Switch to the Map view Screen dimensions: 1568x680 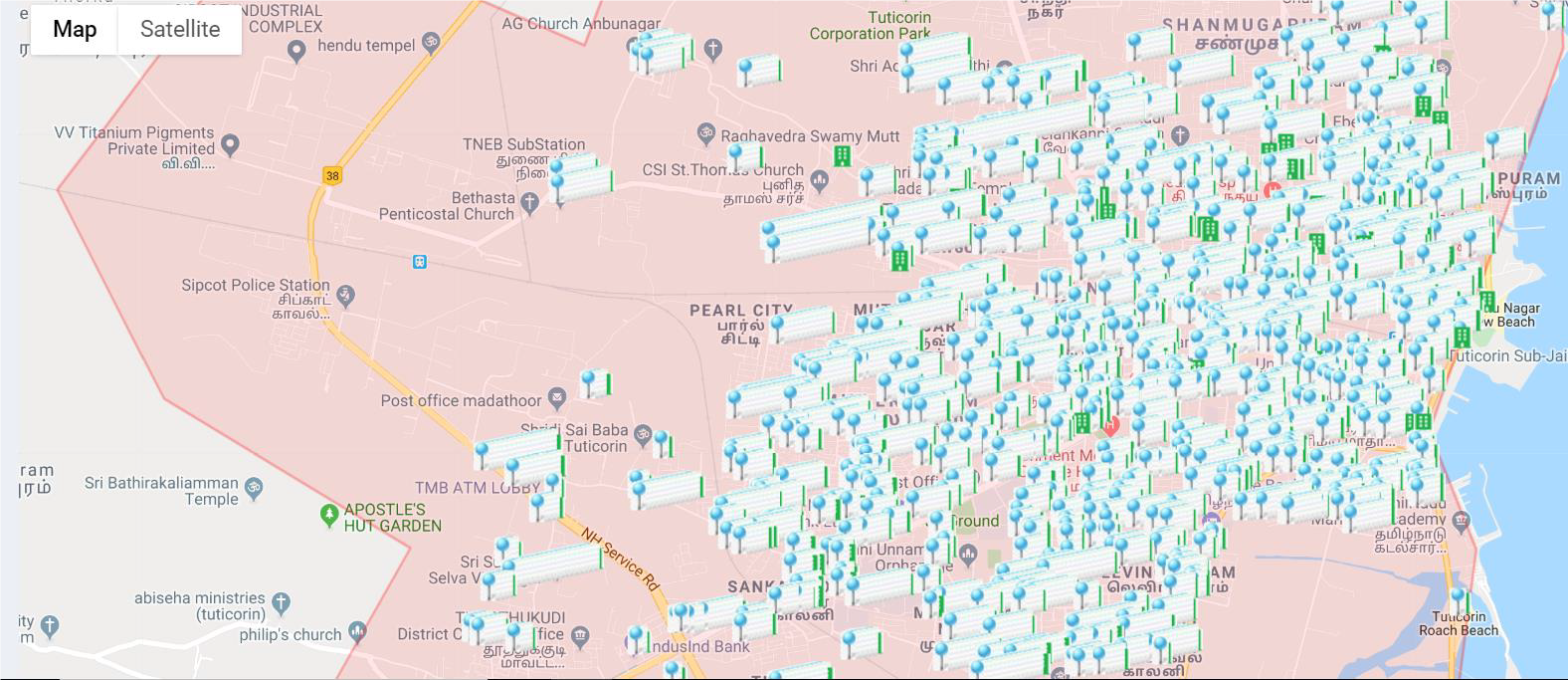point(75,29)
